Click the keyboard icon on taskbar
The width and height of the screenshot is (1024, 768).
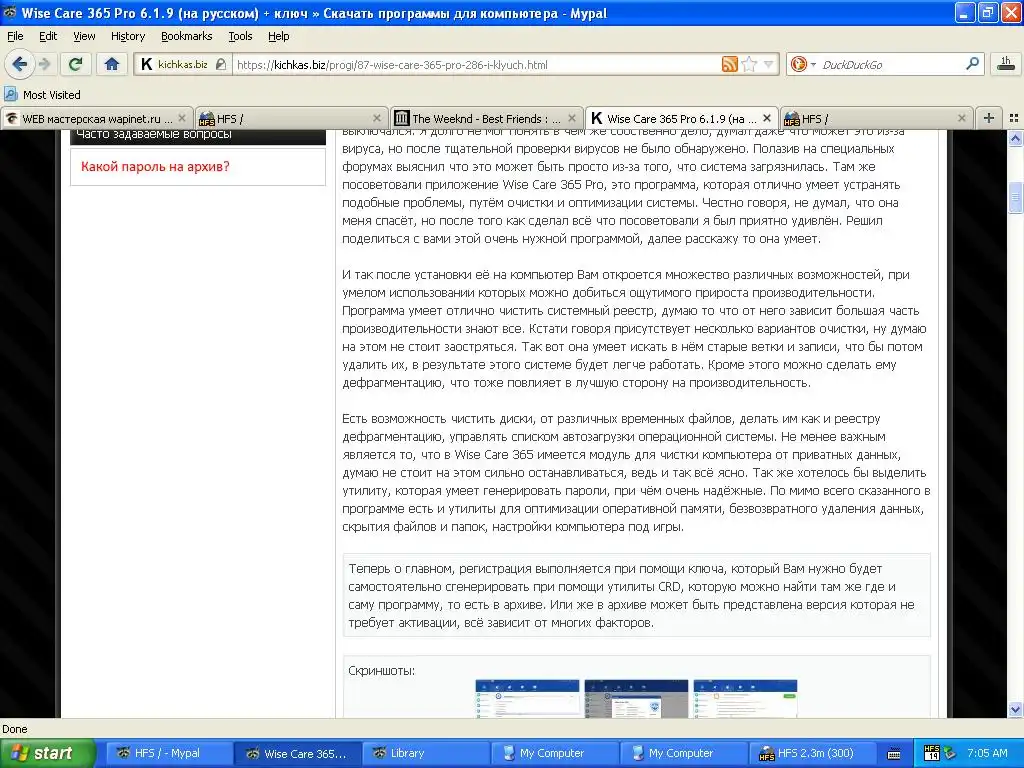click(x=894, y=754)
